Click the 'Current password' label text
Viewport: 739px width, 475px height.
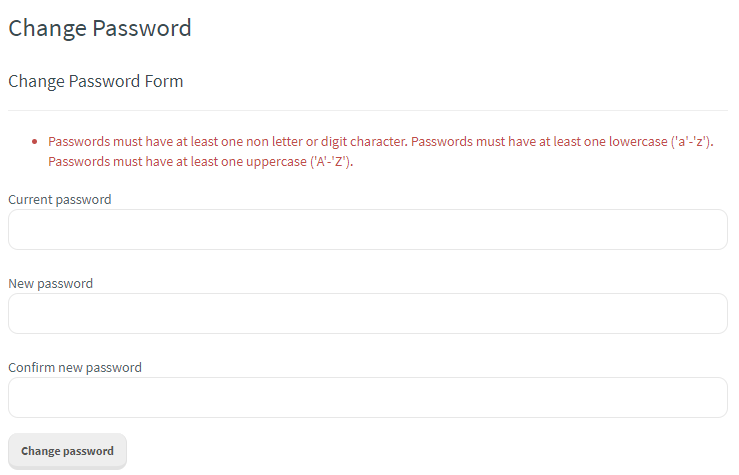60,200
